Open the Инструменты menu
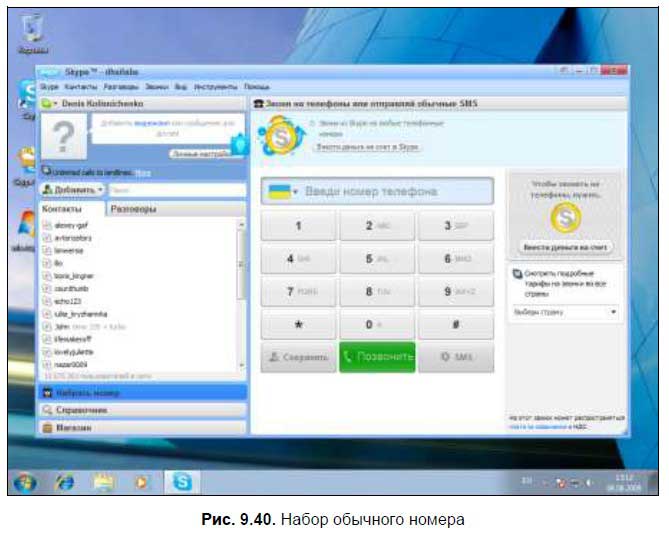 click(215, 87)
